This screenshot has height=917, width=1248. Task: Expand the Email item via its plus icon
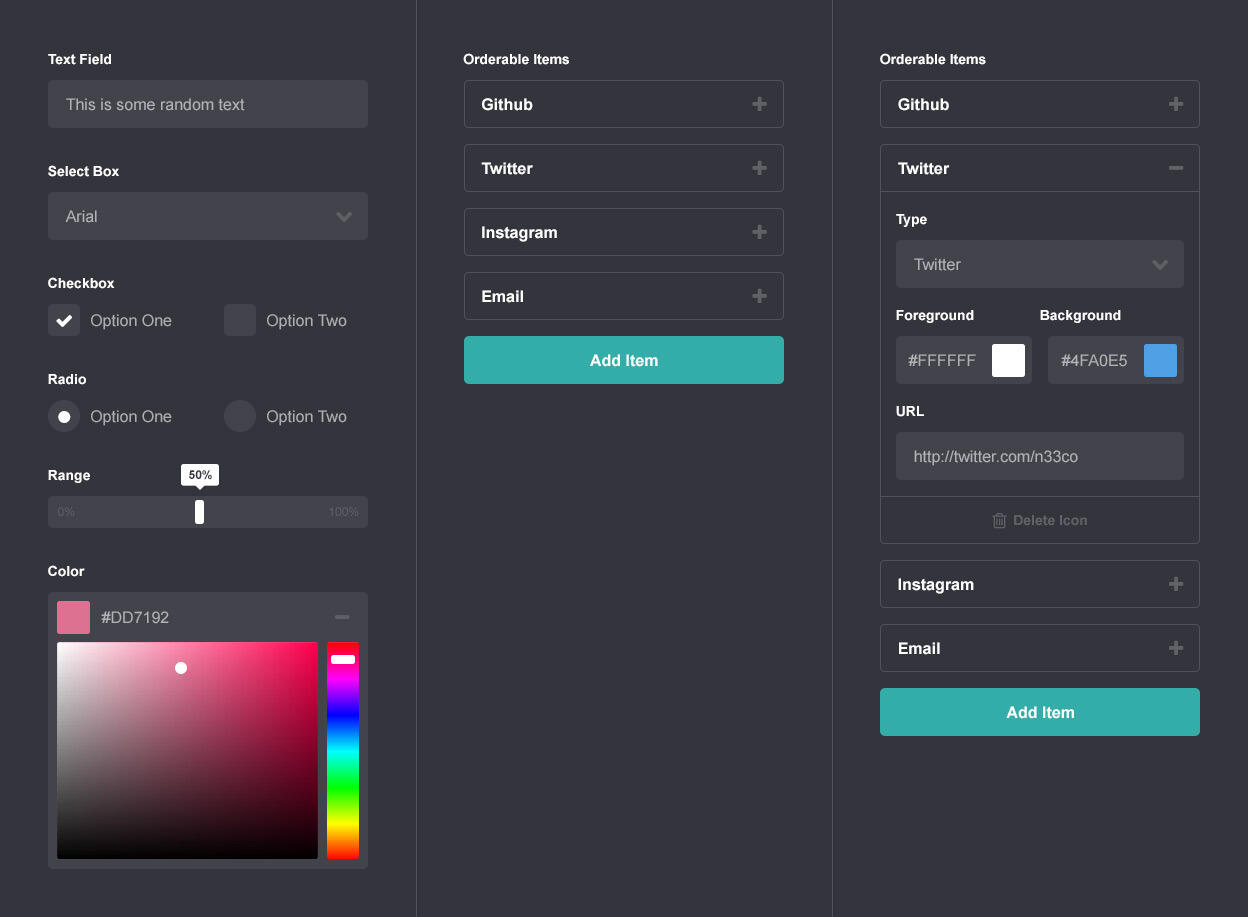[x=759, y=296]
